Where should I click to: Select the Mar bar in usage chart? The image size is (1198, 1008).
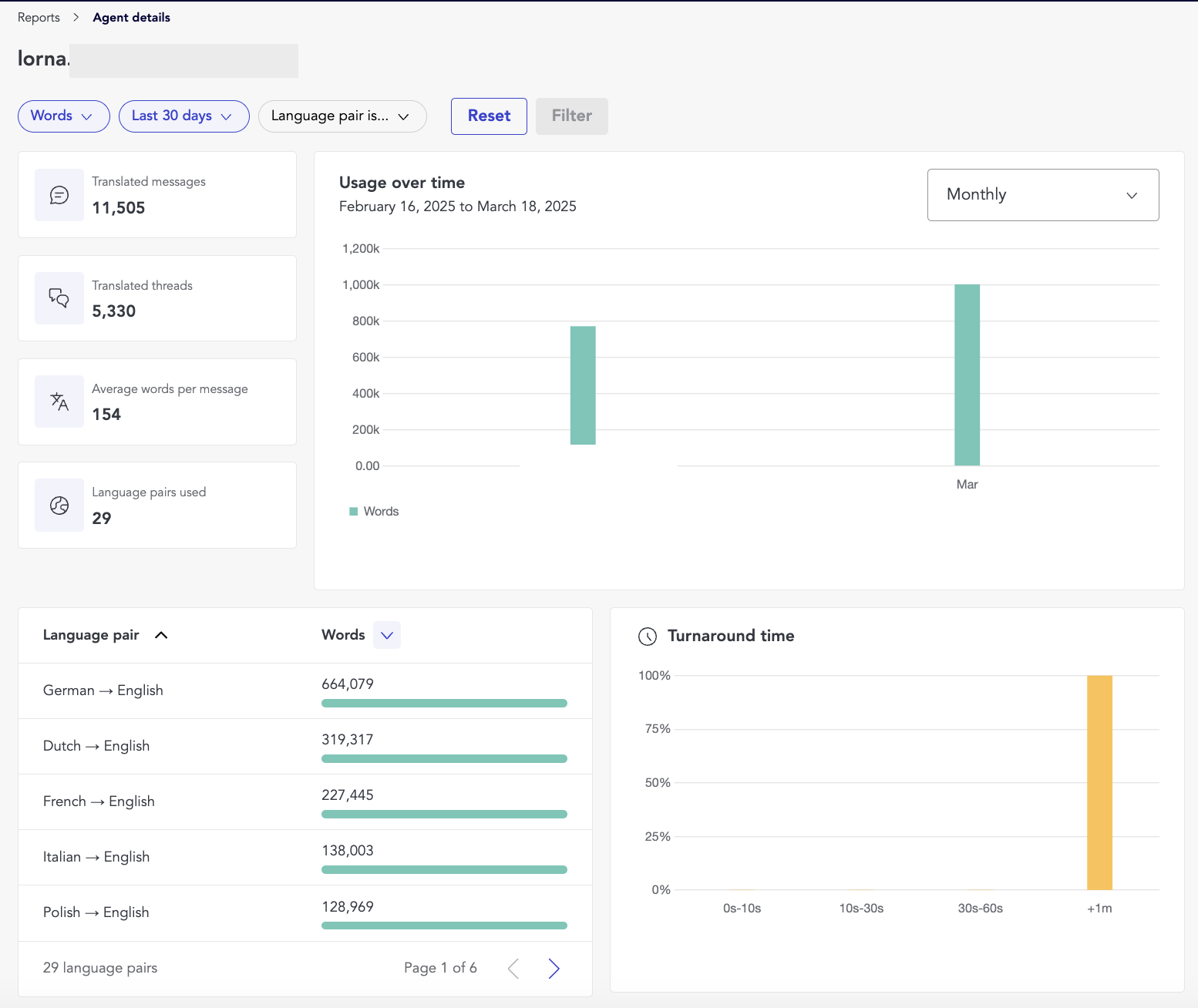[967, 375]
